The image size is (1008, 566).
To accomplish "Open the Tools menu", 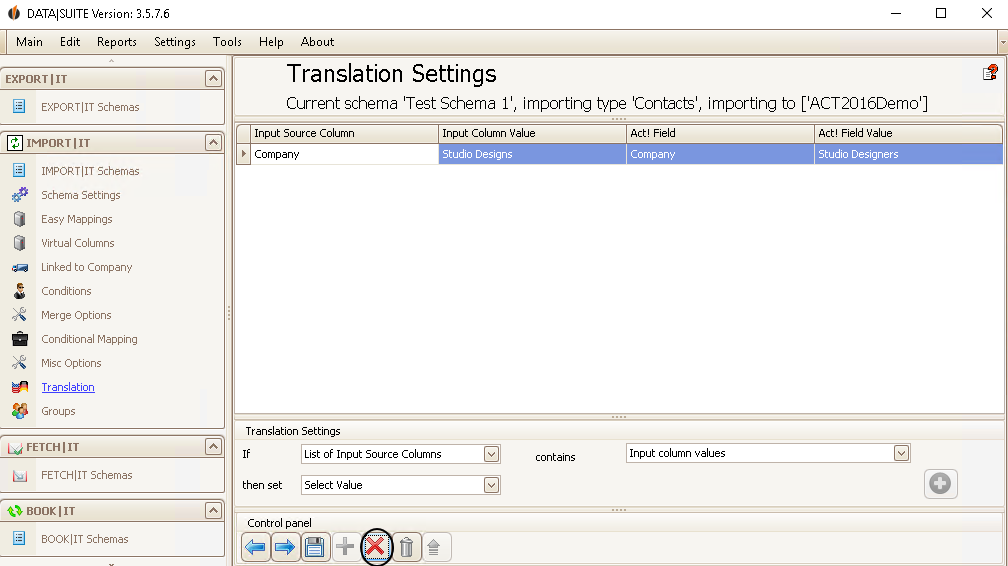I will point(227,42).
